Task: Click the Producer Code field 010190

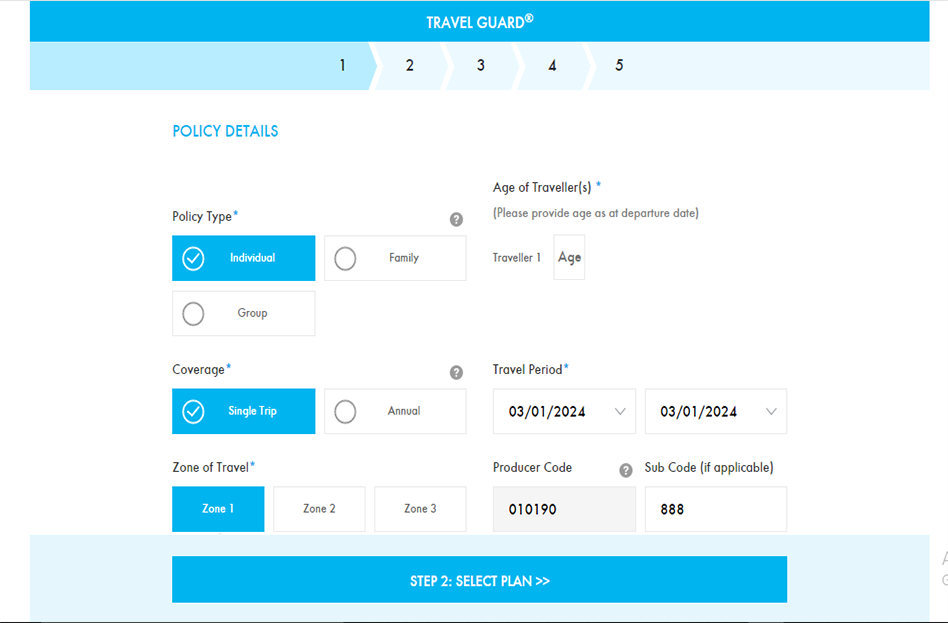Action: pyautogui.click(x=564, y=509)
